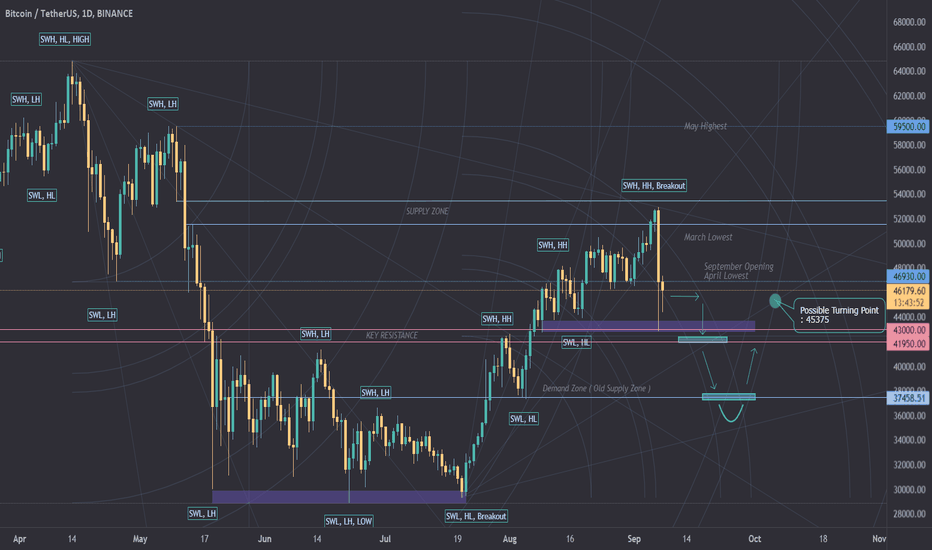932x550 pixels.
Task: Click 50000.00 on the price axis
Action: 909,244
